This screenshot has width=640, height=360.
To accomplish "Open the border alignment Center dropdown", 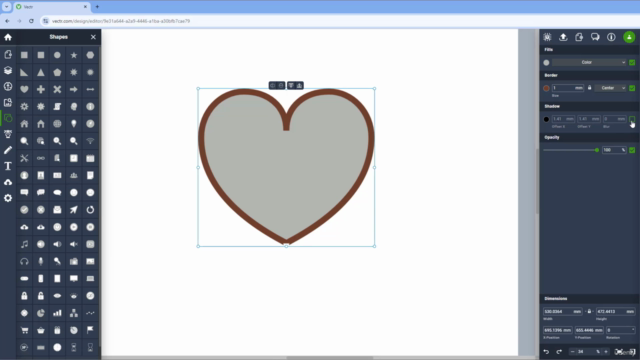I will coord(610,88).
